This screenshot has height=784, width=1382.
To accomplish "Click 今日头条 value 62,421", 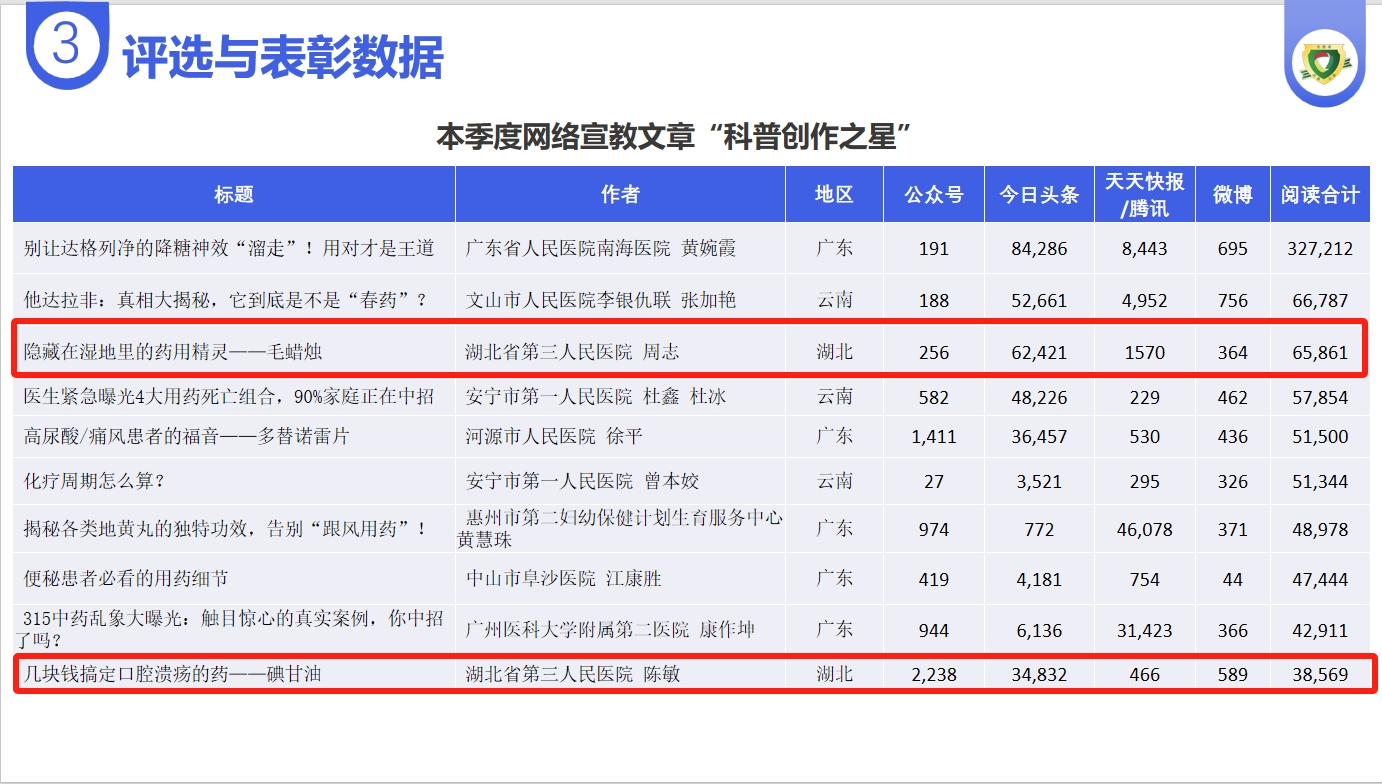I will 1039,352.
